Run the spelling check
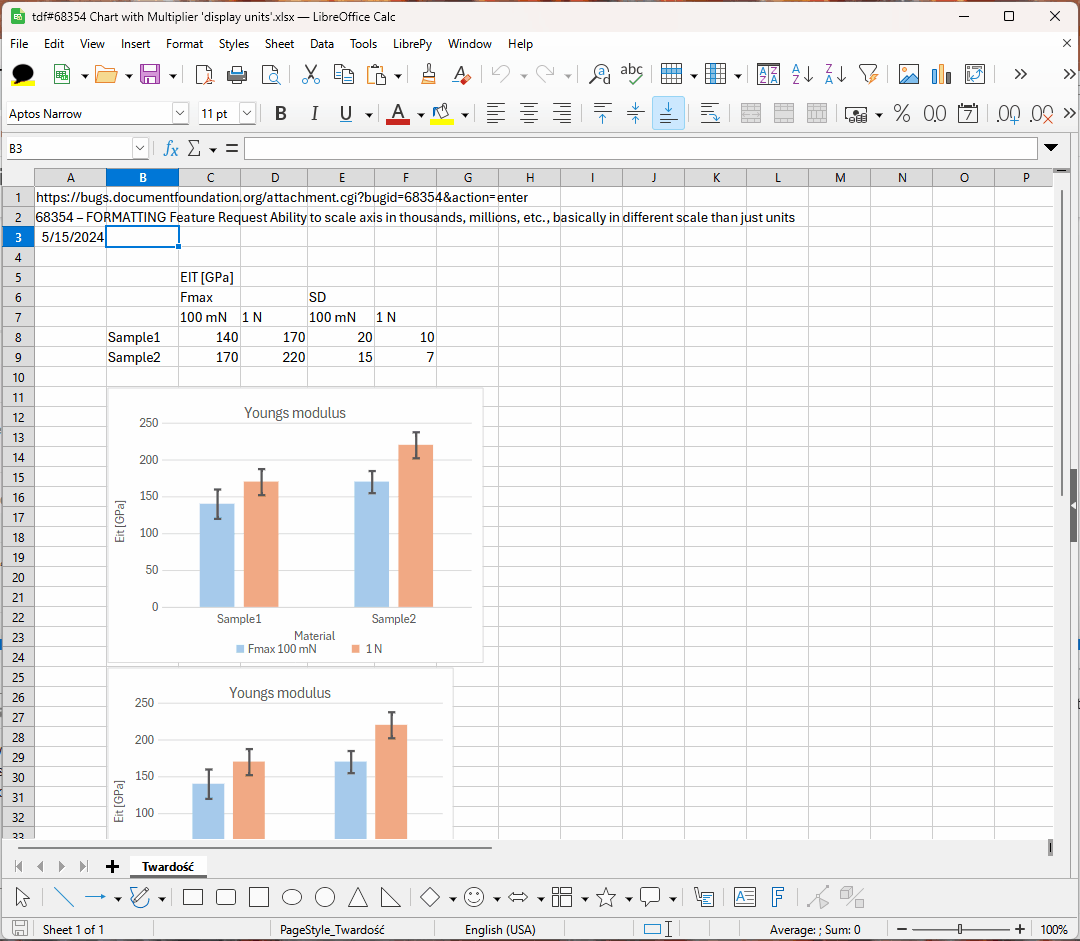This screenshot has height=941, width=1080. [x=632, y=74]
